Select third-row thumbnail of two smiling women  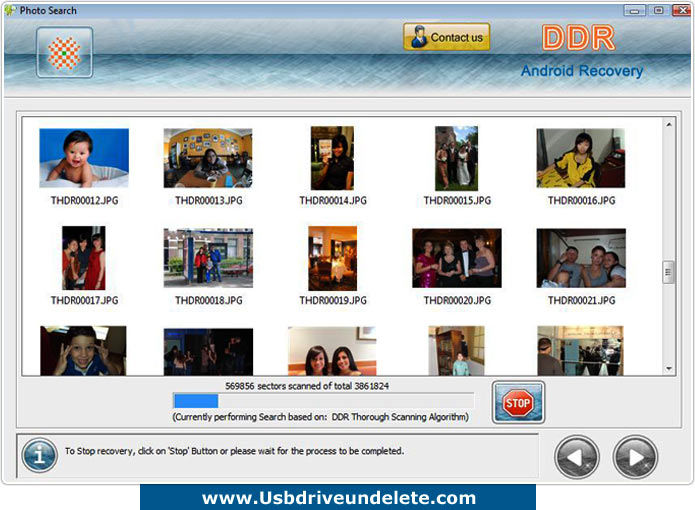pyautogui.click(x=332, y=351)
